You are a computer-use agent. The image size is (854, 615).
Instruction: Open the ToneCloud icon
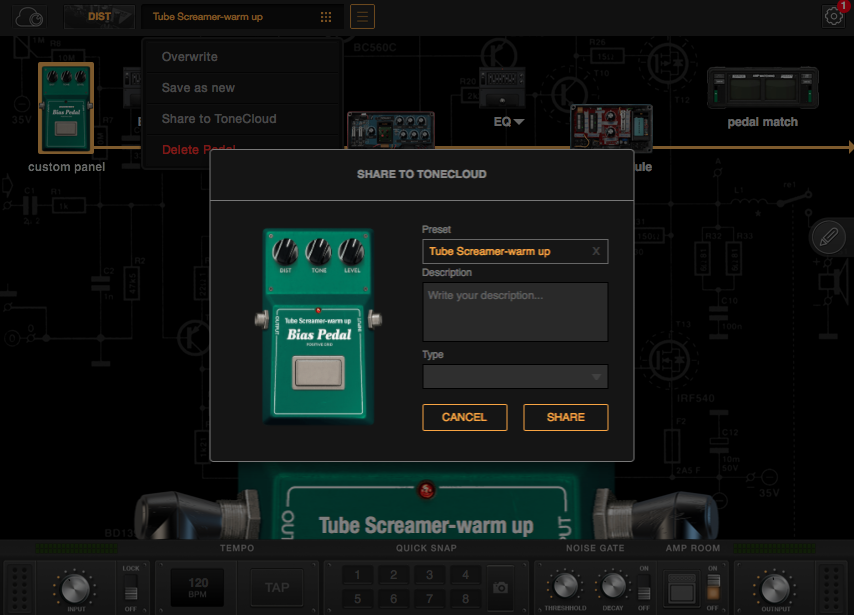(31, 17)
